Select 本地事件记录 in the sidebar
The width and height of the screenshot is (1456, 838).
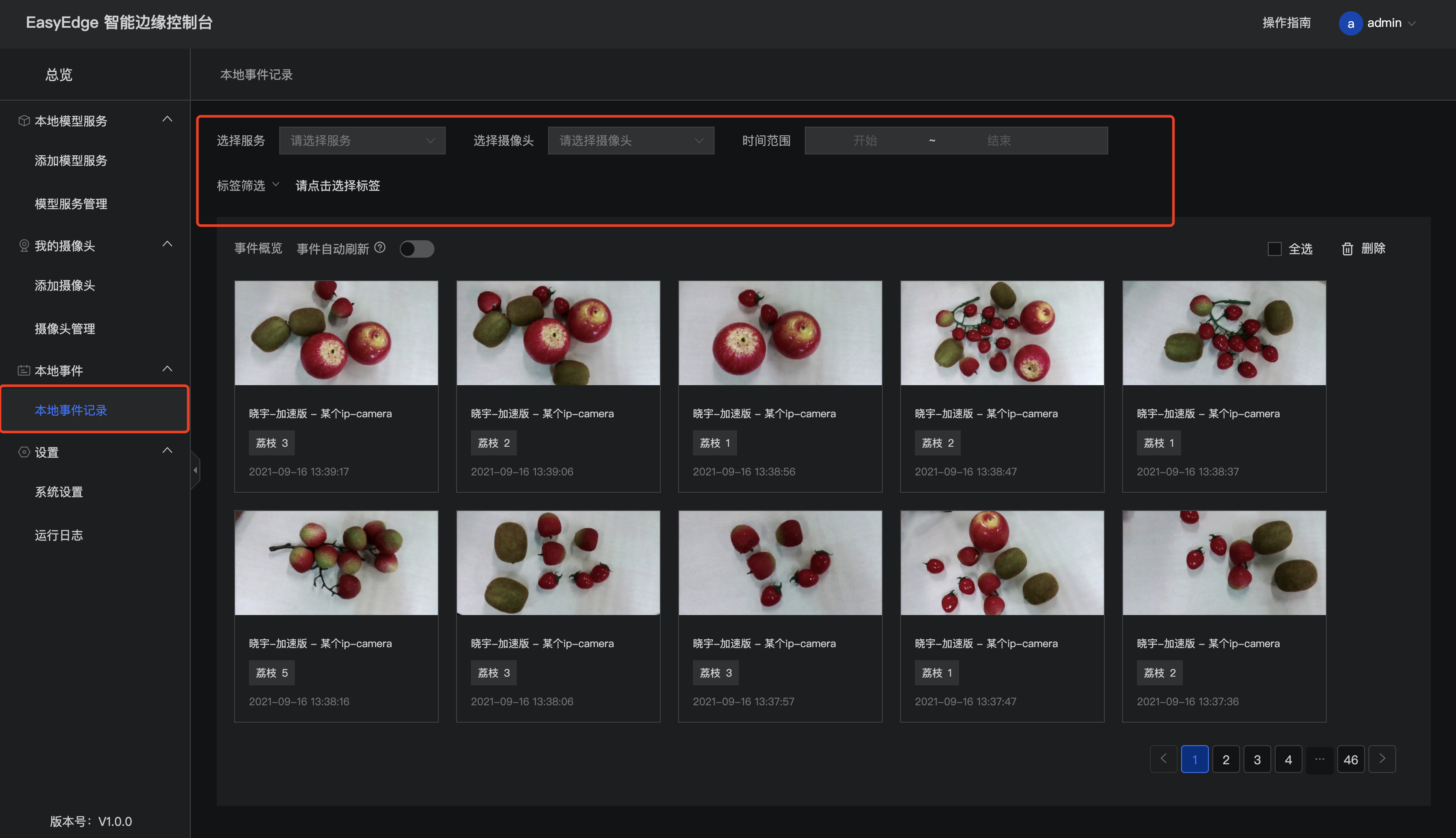(71, 410)
